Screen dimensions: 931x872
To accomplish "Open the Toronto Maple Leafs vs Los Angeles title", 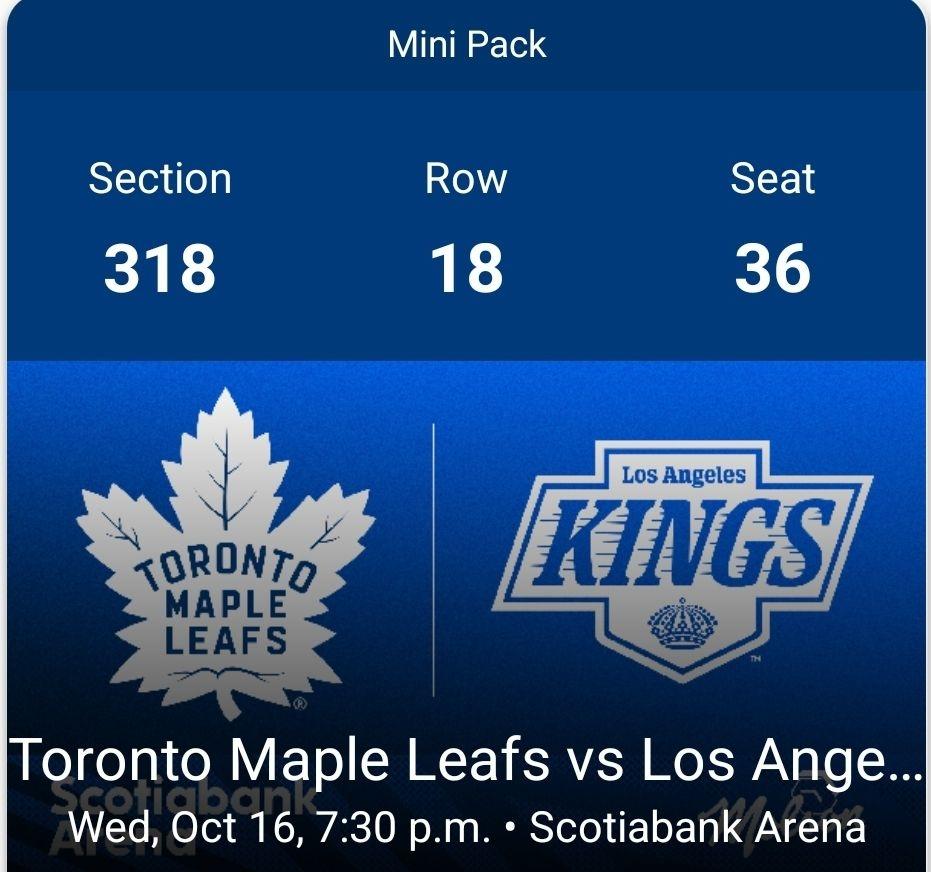I will 466,760.
